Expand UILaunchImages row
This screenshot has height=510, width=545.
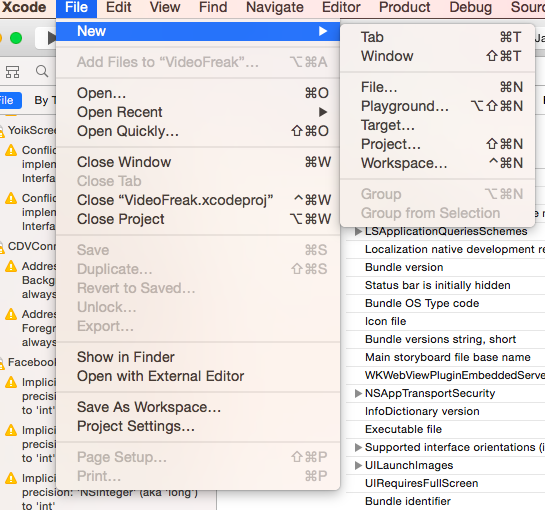(x=358, y=465)
